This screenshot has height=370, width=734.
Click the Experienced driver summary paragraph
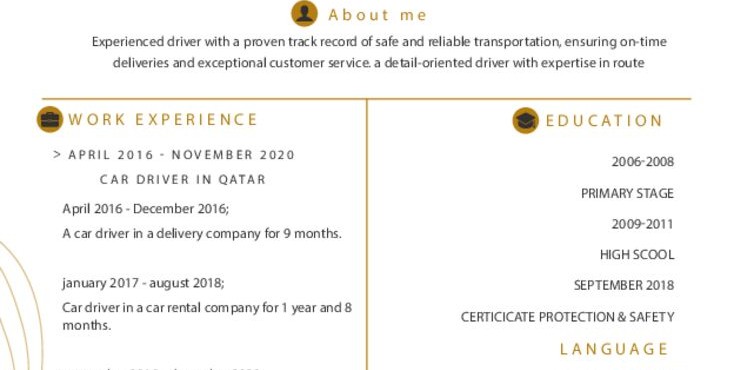379,52
